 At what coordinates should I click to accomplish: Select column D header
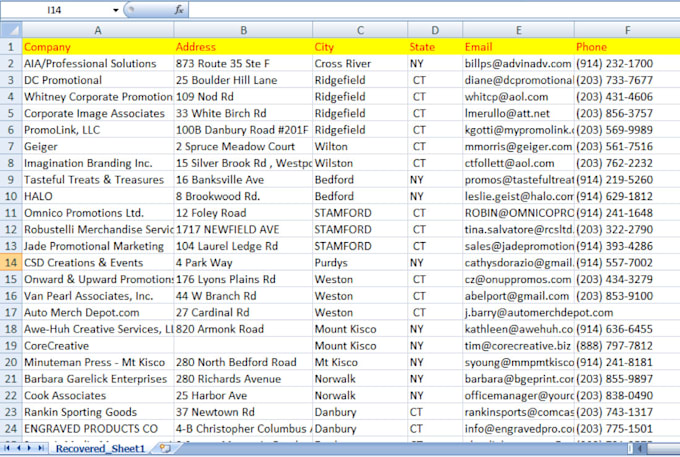435,30
